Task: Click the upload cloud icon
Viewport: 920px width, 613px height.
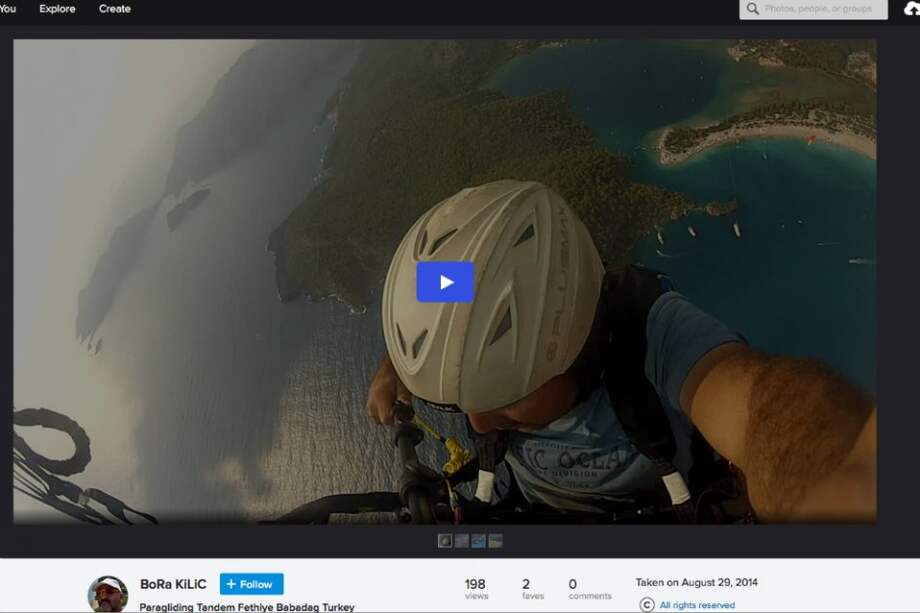Action: (911, 9)
